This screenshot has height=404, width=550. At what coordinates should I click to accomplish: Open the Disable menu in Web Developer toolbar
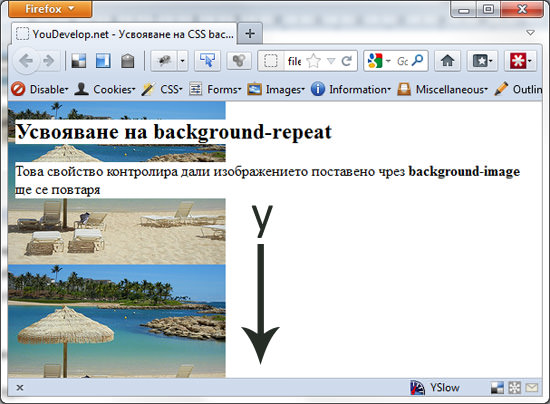(x=49, y=89)
